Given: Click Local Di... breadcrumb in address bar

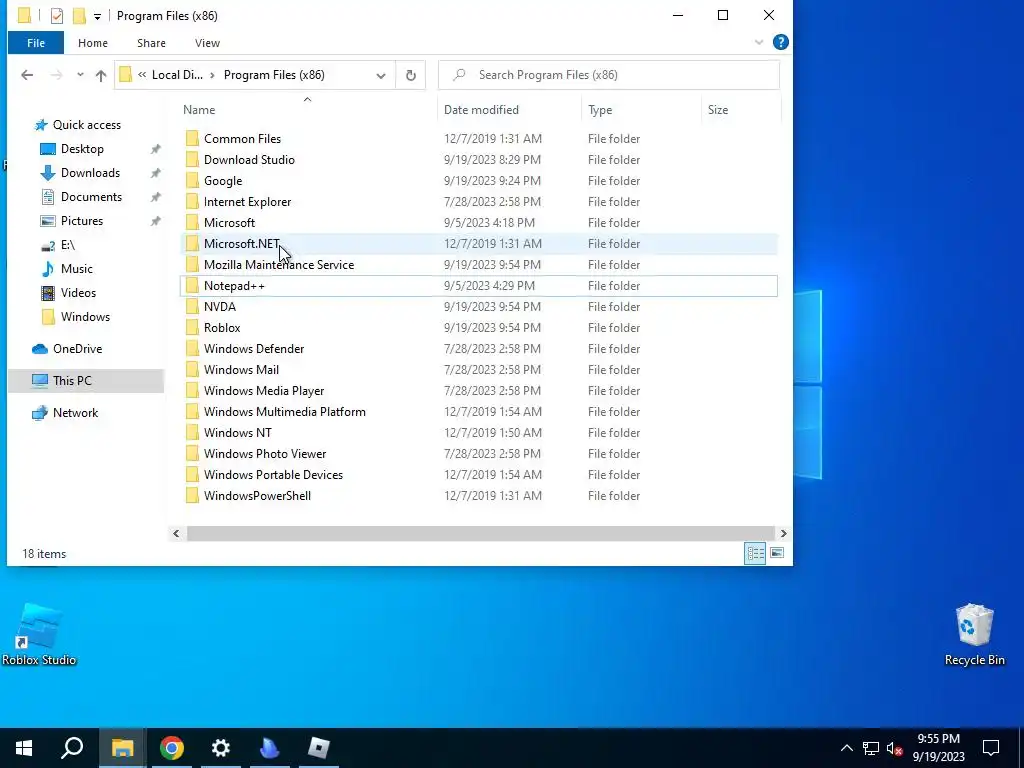Looking at the screenshot, I should coord(177,75).
